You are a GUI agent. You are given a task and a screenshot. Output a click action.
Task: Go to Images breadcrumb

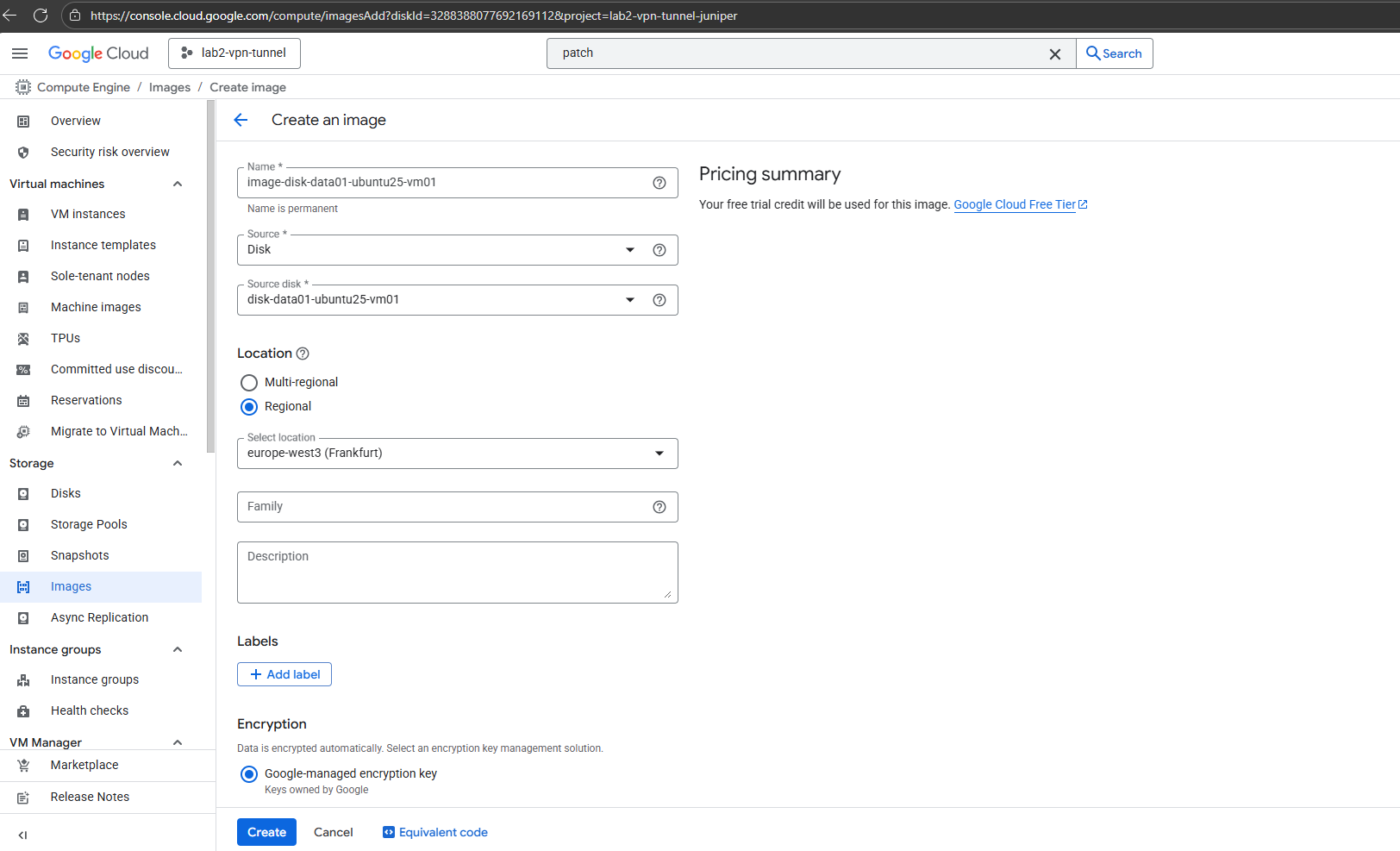170,87
